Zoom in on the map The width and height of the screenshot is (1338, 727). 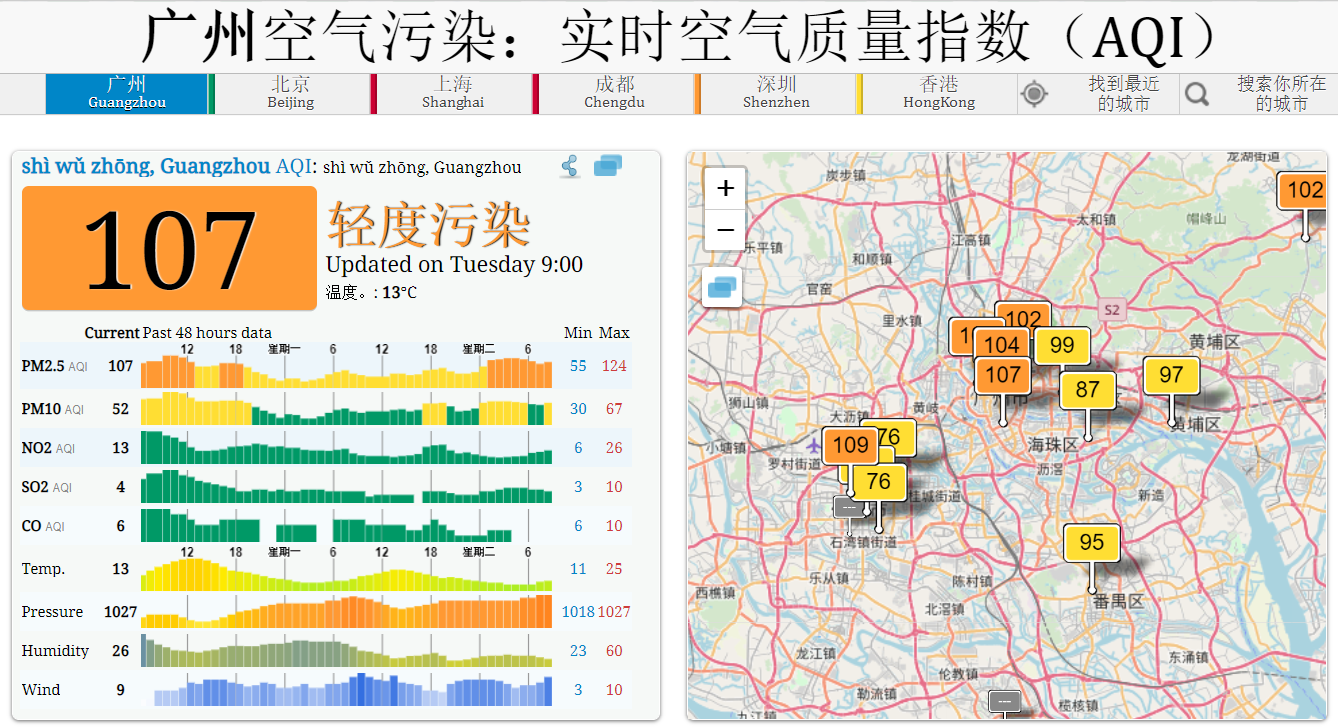pyautogui.click(x=725, y=188)
